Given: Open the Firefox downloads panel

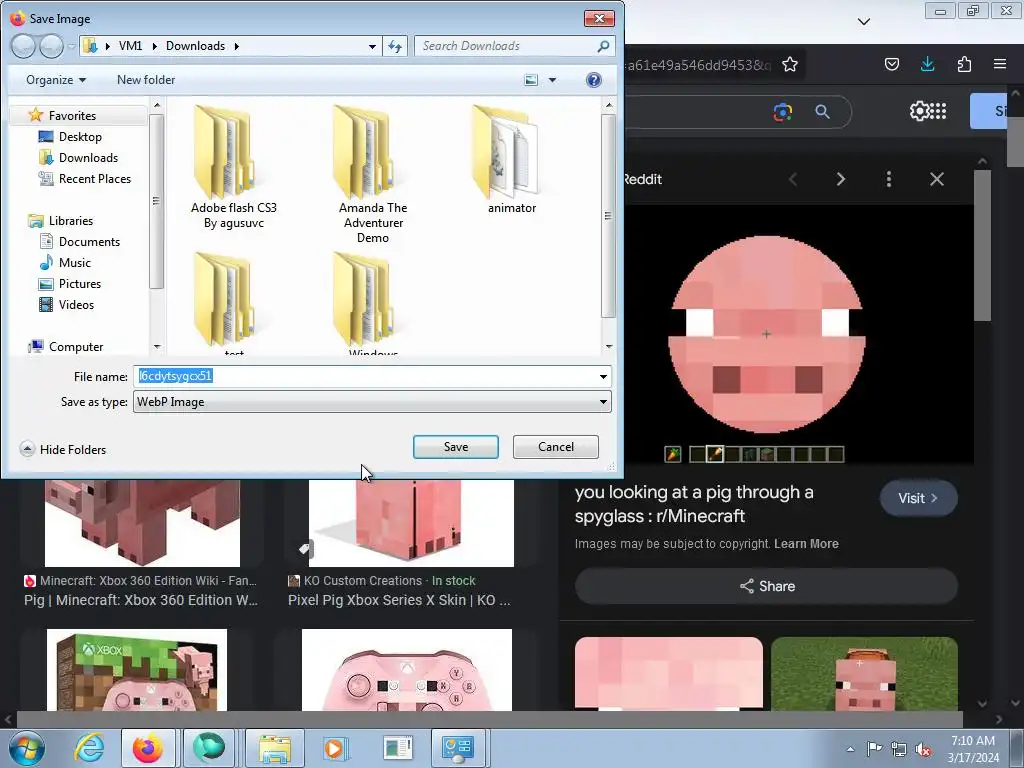Looking at the screenshot, I should (x=927, y=64).
